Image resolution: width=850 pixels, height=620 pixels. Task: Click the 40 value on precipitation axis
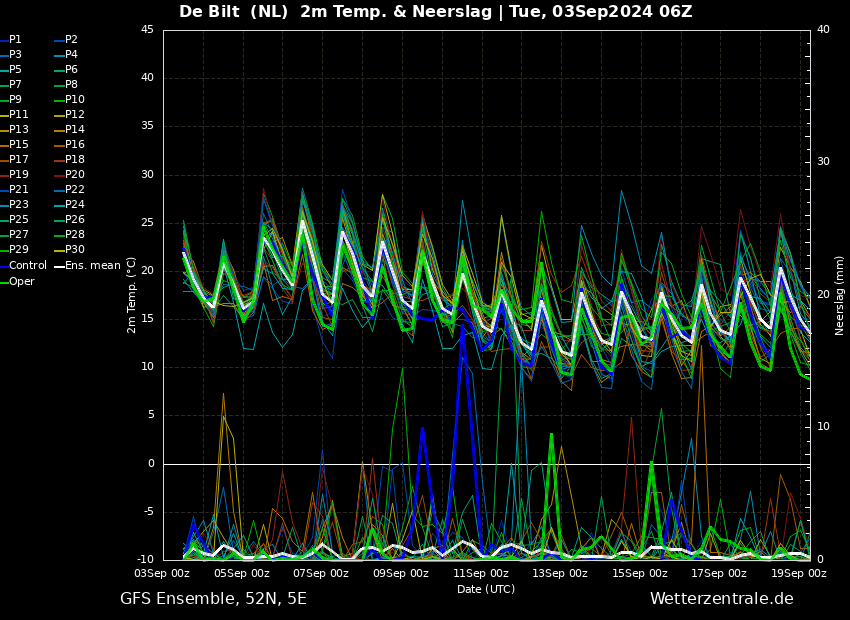pos(823,30)
